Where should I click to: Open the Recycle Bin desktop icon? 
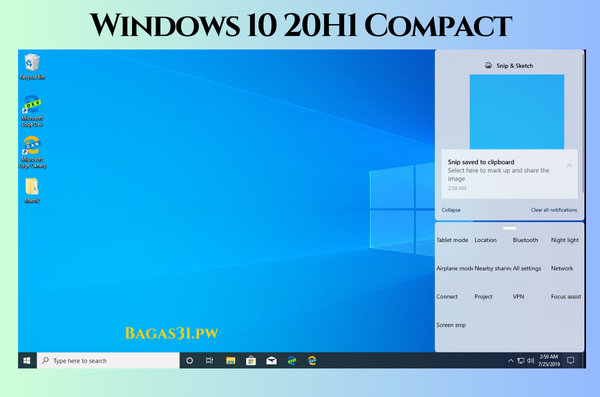[32, 67]
